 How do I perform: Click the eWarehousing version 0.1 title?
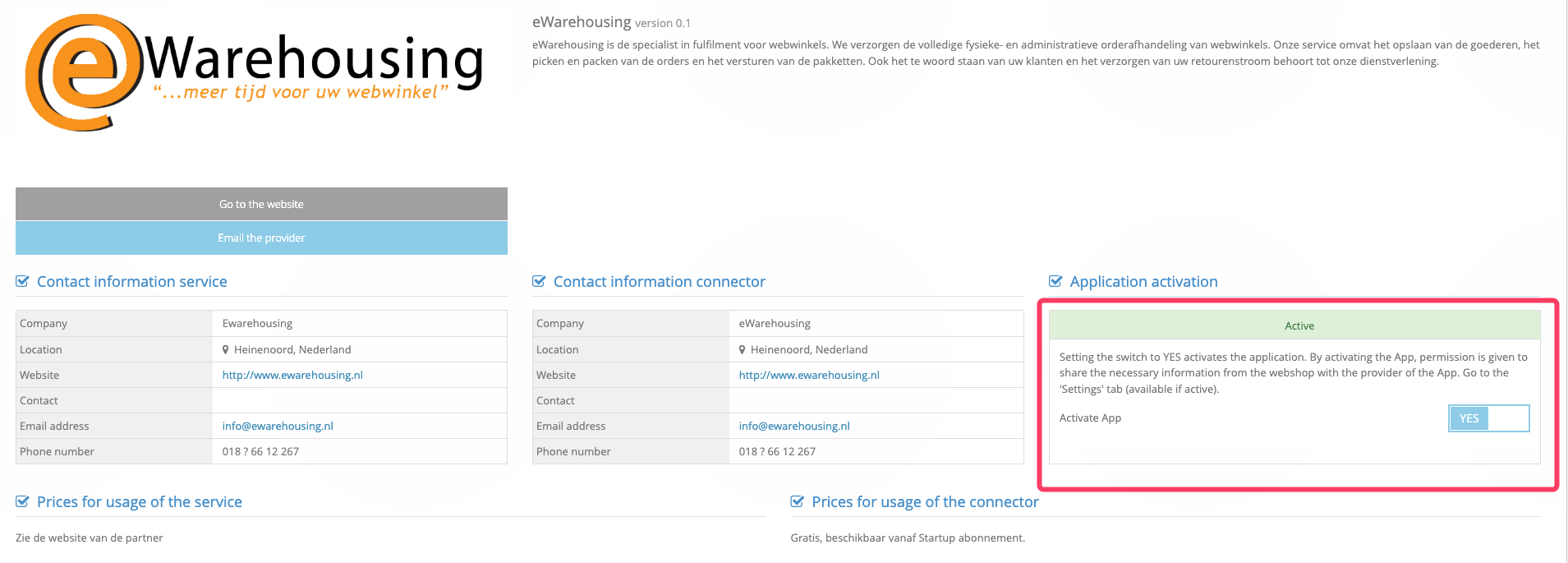tap(611, 22)
